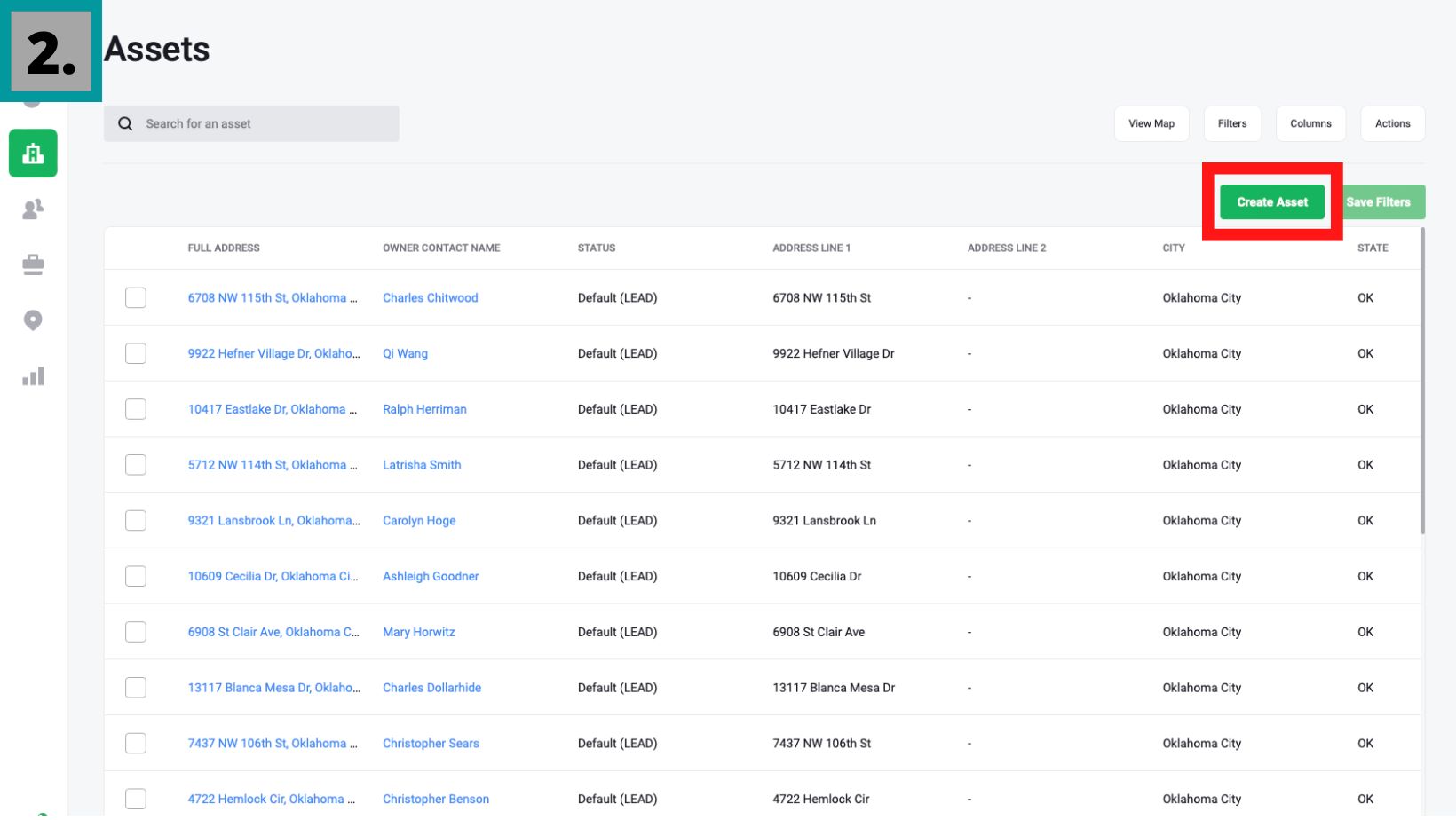The height and width of the screenshot is (820, 1456).
Task: Click the briefcase icon in sidebar
Action: (33, 264)
